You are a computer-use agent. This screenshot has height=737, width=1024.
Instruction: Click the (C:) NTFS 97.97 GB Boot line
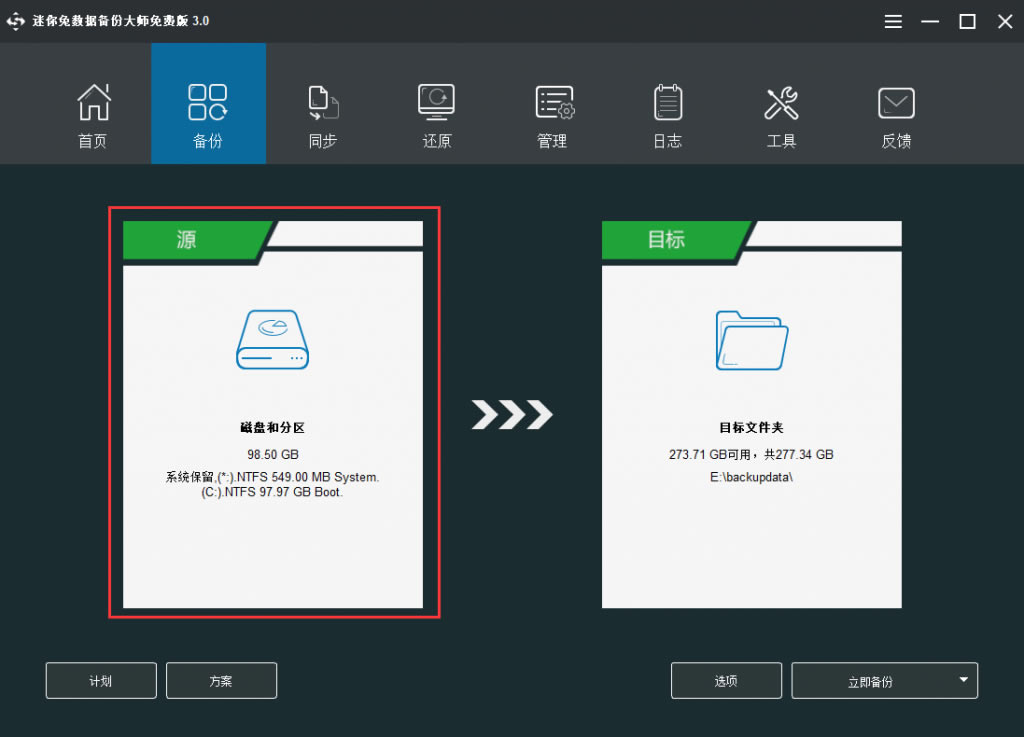272,492
